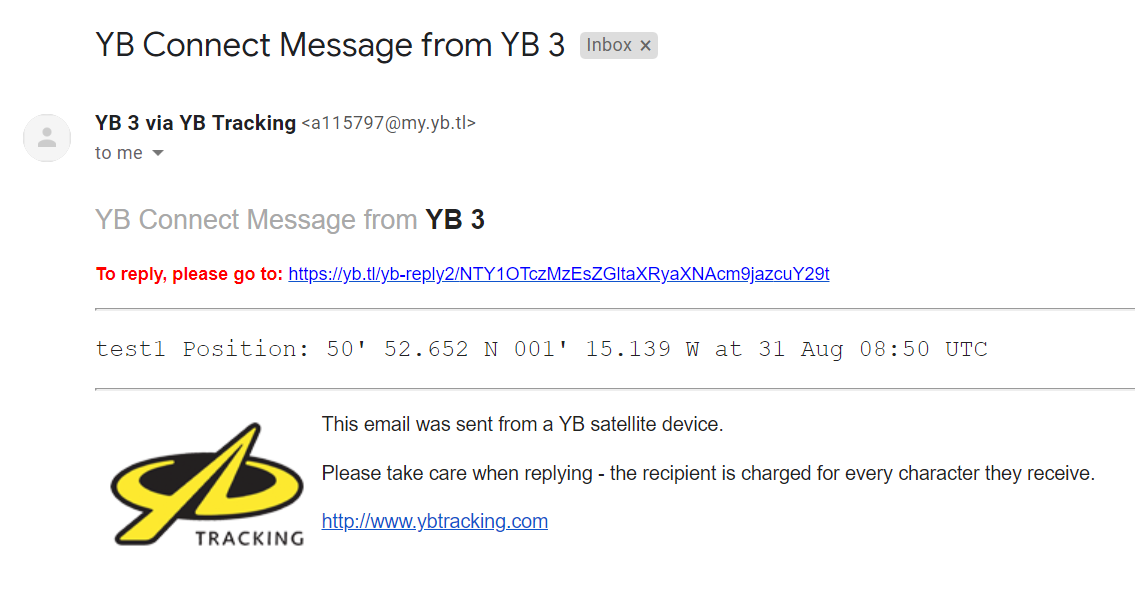
Task: Click the email subject title at top
Action: (x=330, y=45)
